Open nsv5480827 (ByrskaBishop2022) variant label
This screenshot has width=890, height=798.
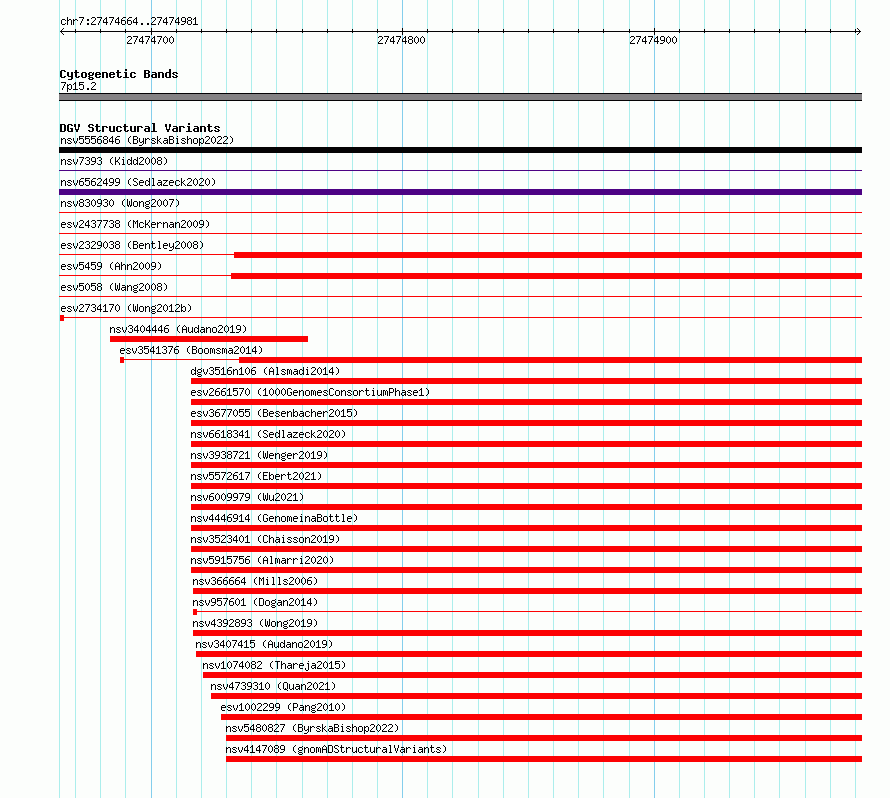click(x=312, y=728)
